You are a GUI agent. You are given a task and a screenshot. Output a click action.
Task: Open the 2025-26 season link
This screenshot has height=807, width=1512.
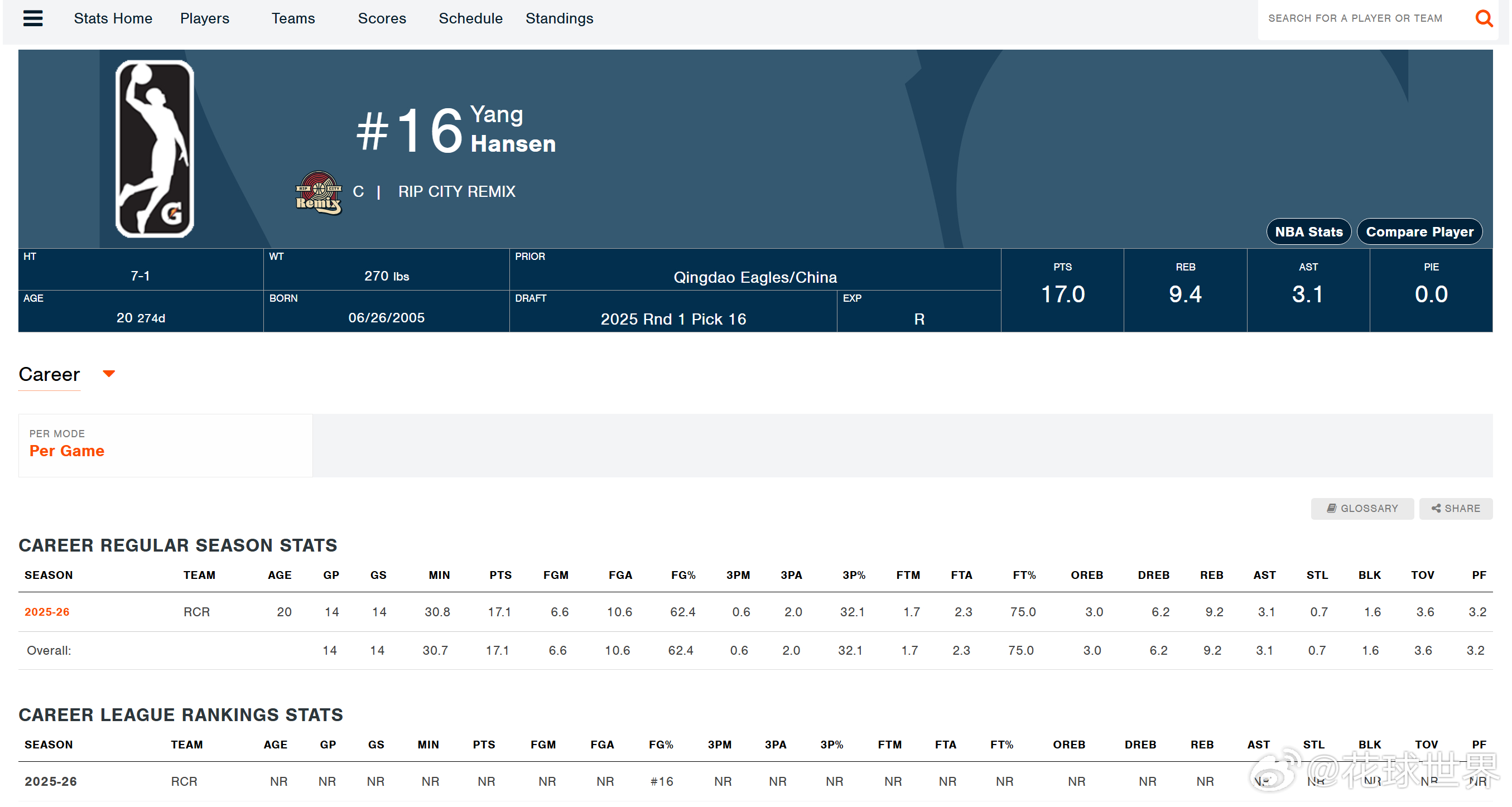[47, 612]
